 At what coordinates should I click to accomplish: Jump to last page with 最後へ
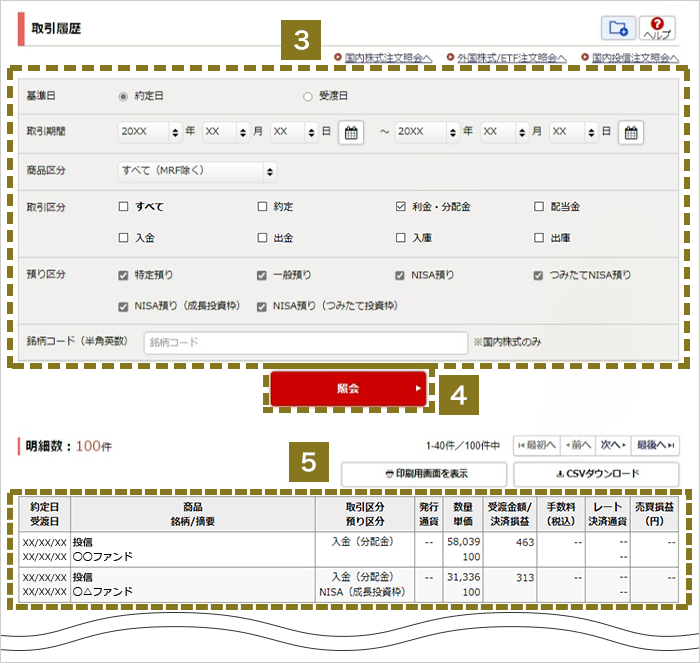(655, 445)
